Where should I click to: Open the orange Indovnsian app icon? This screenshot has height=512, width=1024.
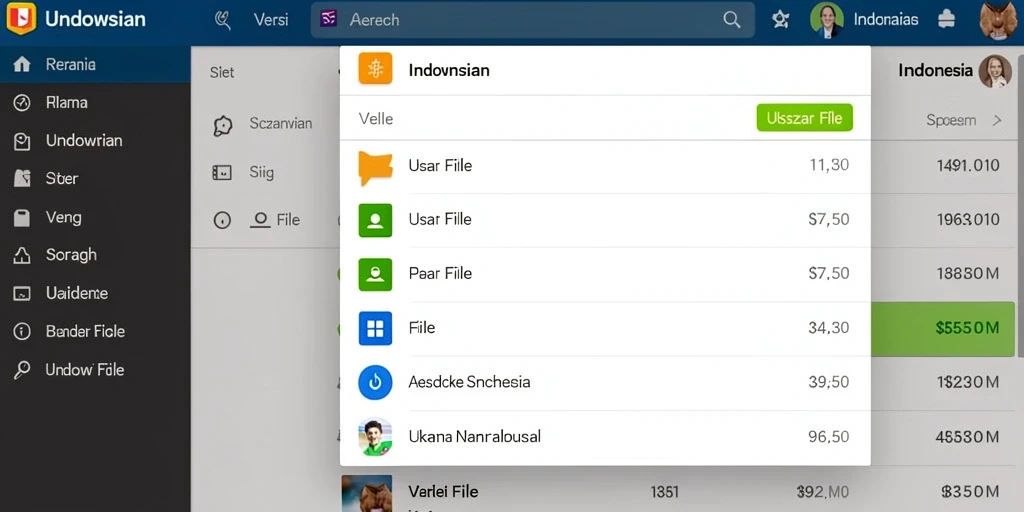click(x=376, y=69)
